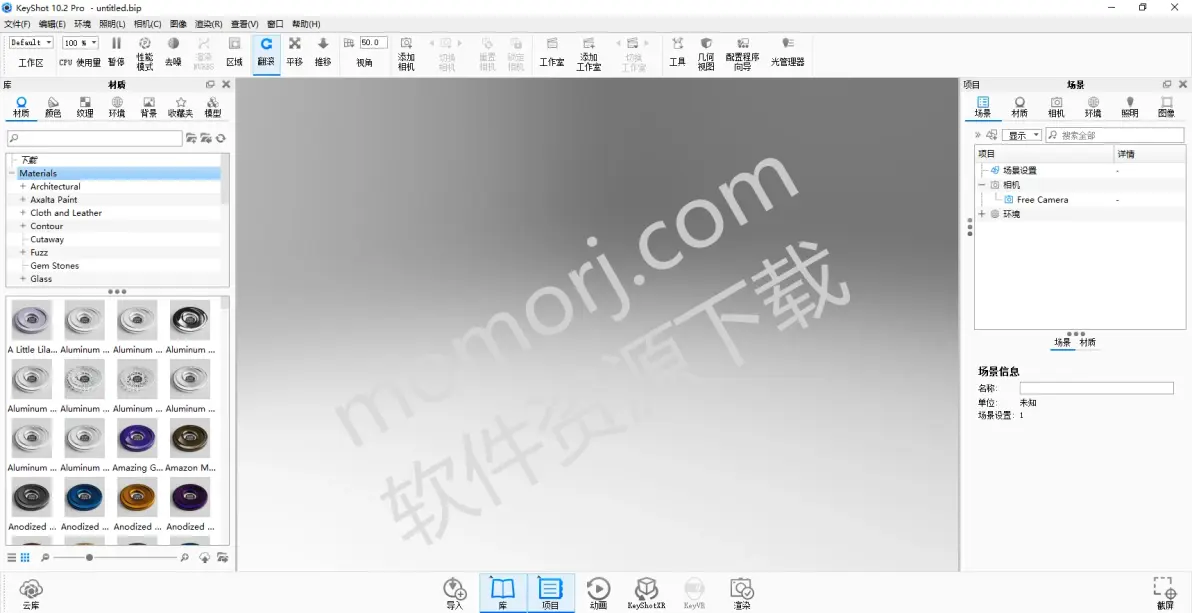Expand the Glass folder
1192x613 pixels.
23,279
